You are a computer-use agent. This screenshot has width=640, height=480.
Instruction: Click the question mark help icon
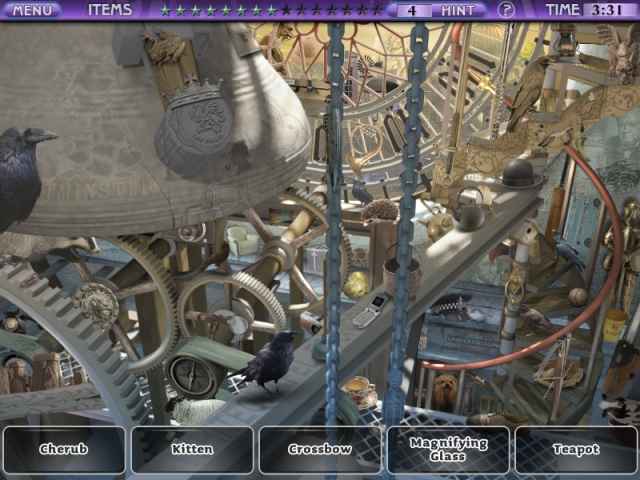tap(506, 10)
